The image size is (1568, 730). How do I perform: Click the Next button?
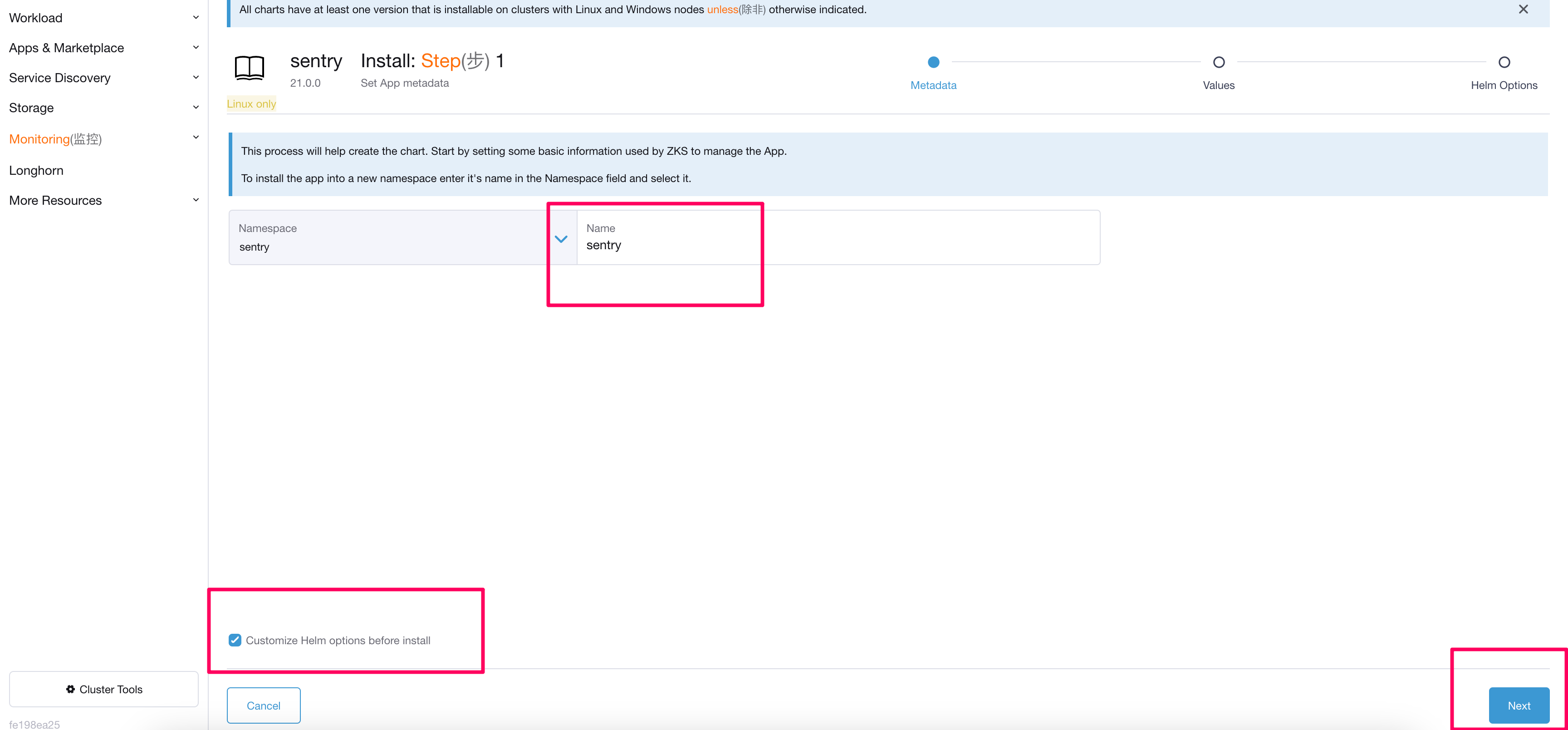pos(1519,705)
